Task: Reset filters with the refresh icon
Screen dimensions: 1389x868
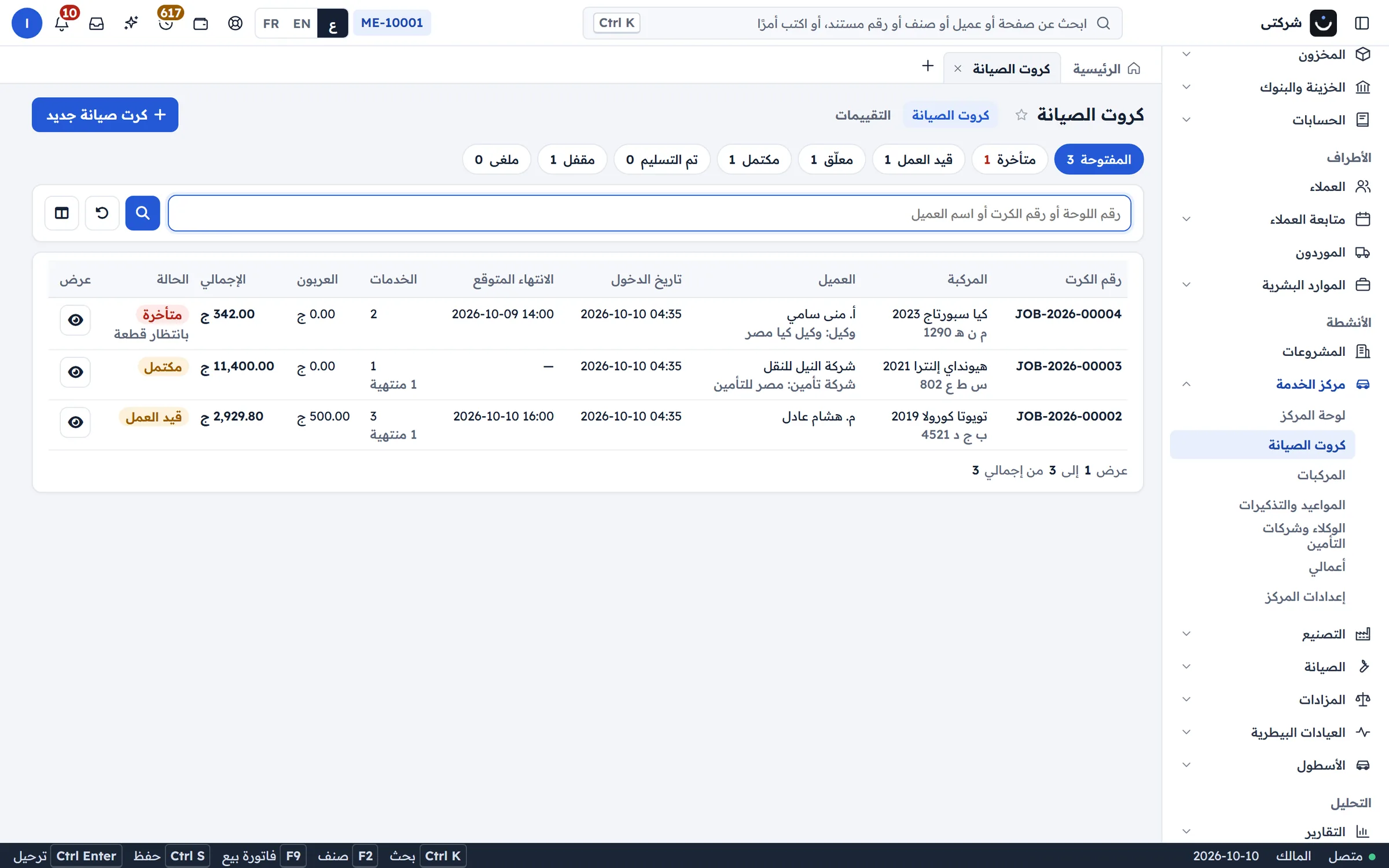Action: tap(102, 213)
